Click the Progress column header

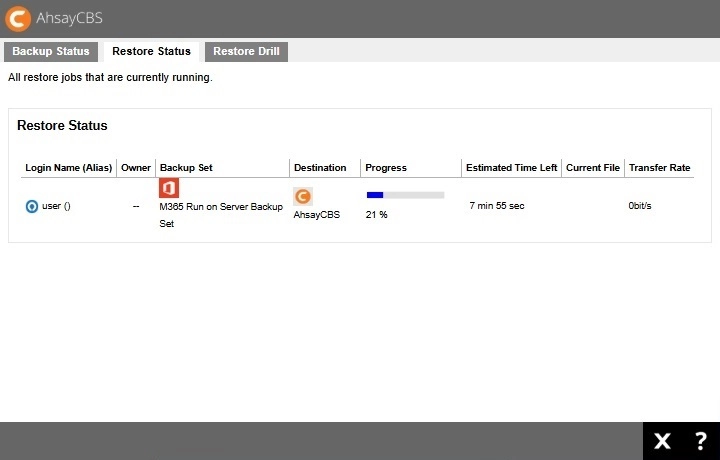(x=386, y=168)
